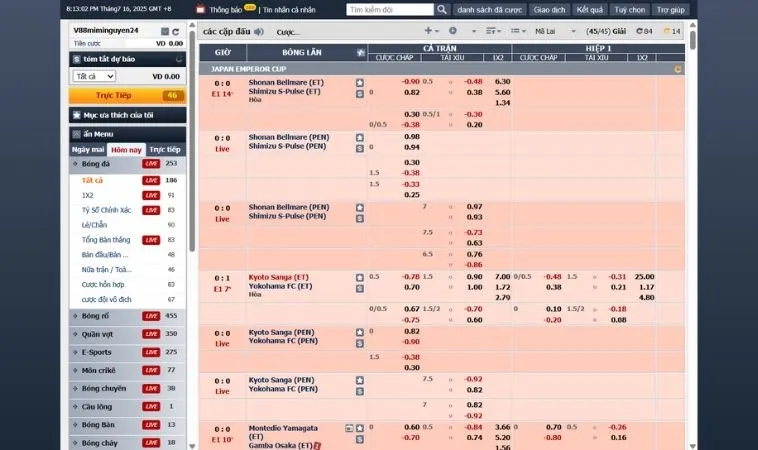This screenshot has width=758, height=450.
Task: Open the Tuỳ chọn menu
Action: 629,10
